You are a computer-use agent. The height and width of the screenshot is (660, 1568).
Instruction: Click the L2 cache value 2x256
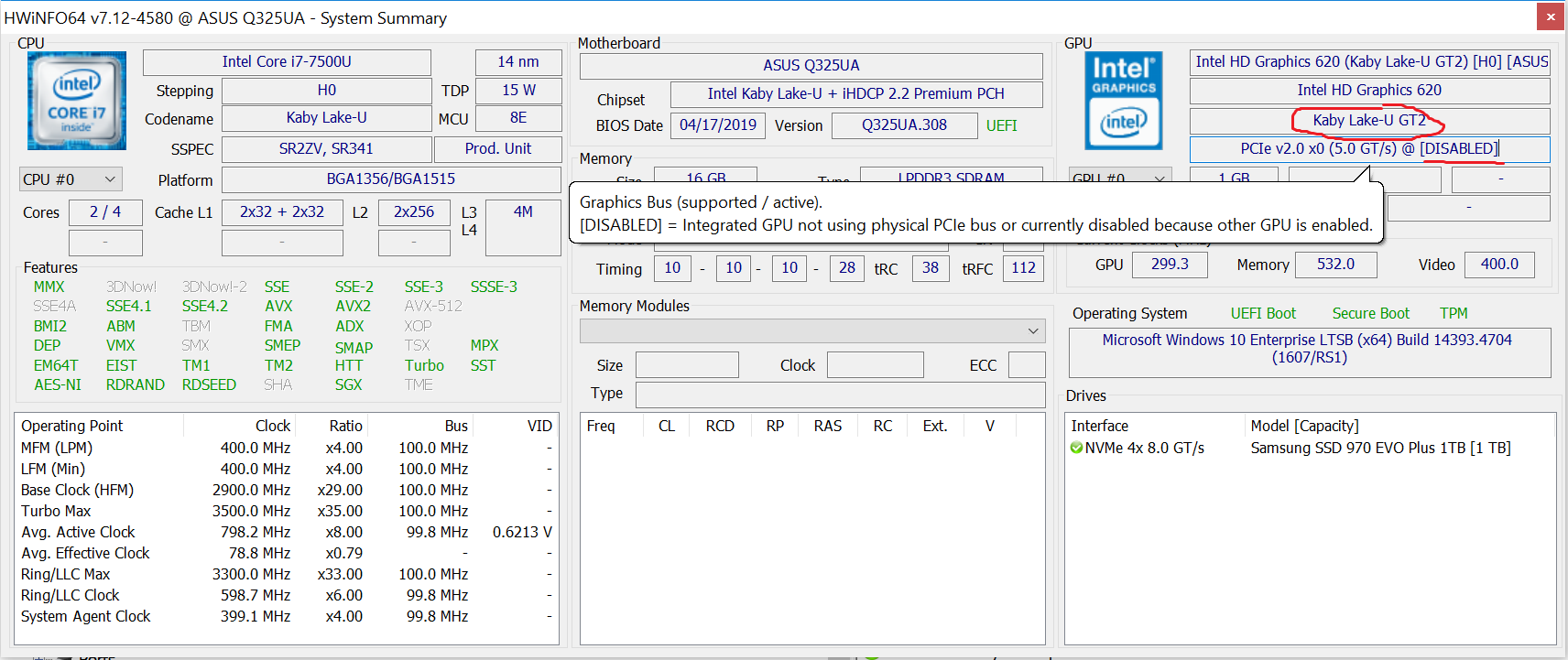point(414,212)
